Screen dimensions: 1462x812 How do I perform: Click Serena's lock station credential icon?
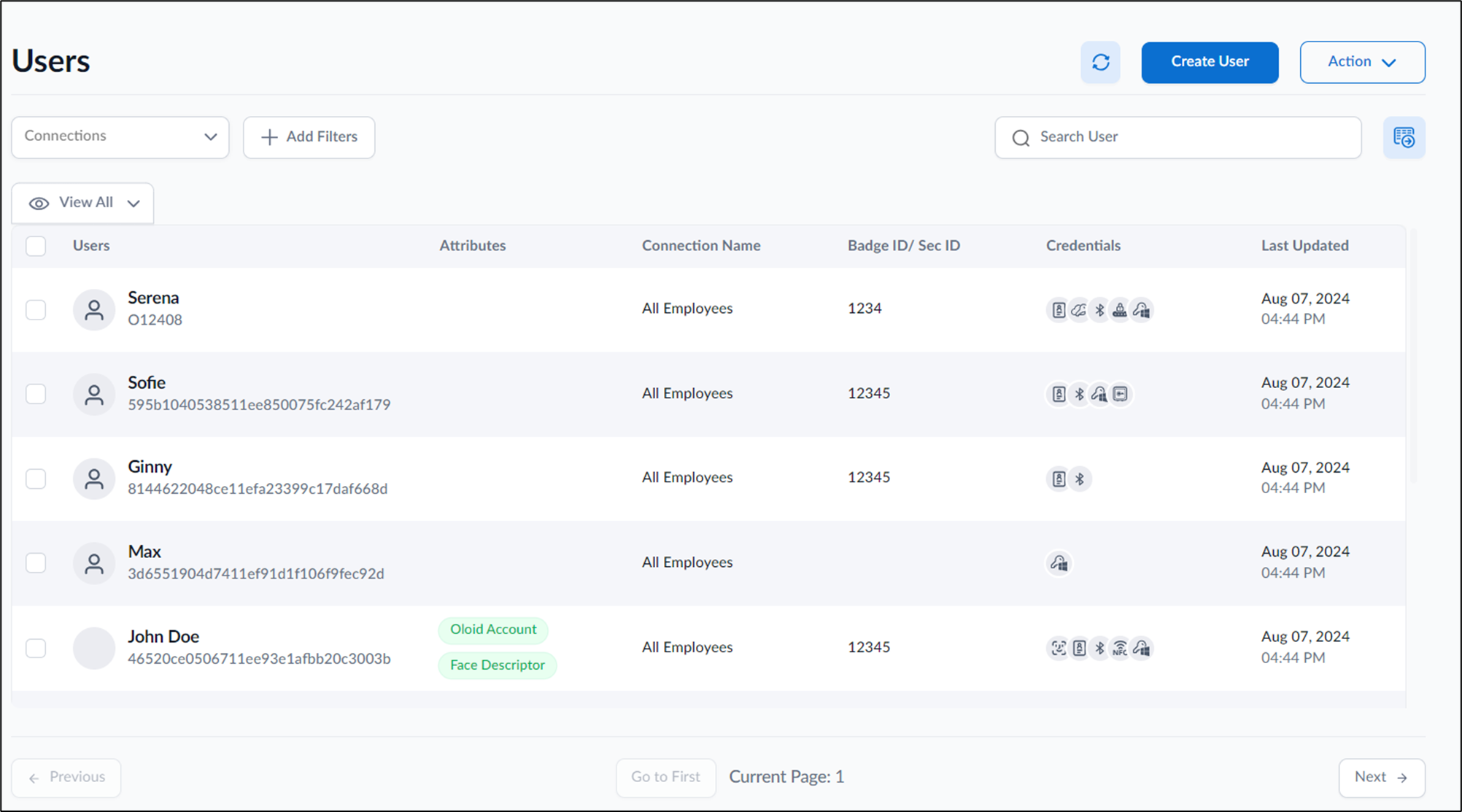point(1120,310)
